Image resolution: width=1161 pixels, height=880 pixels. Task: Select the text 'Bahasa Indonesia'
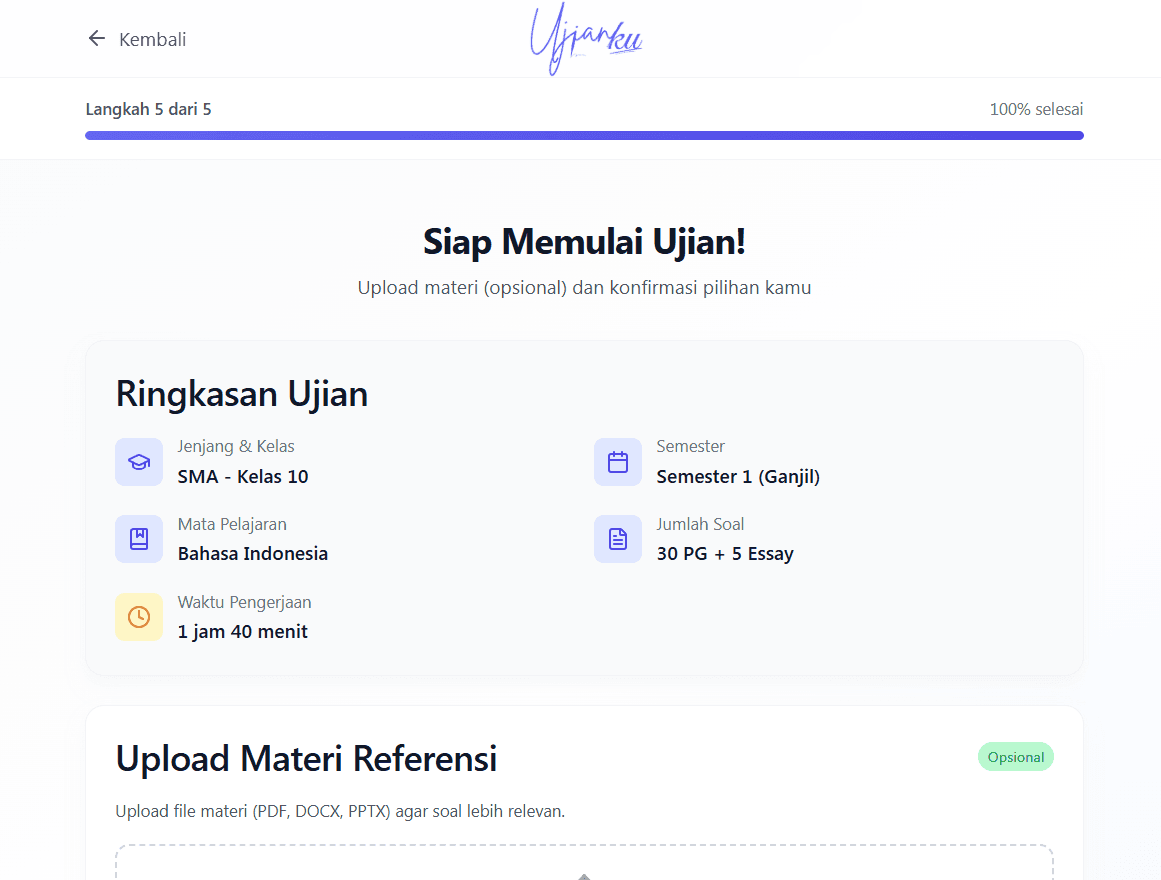pos(252,553)
